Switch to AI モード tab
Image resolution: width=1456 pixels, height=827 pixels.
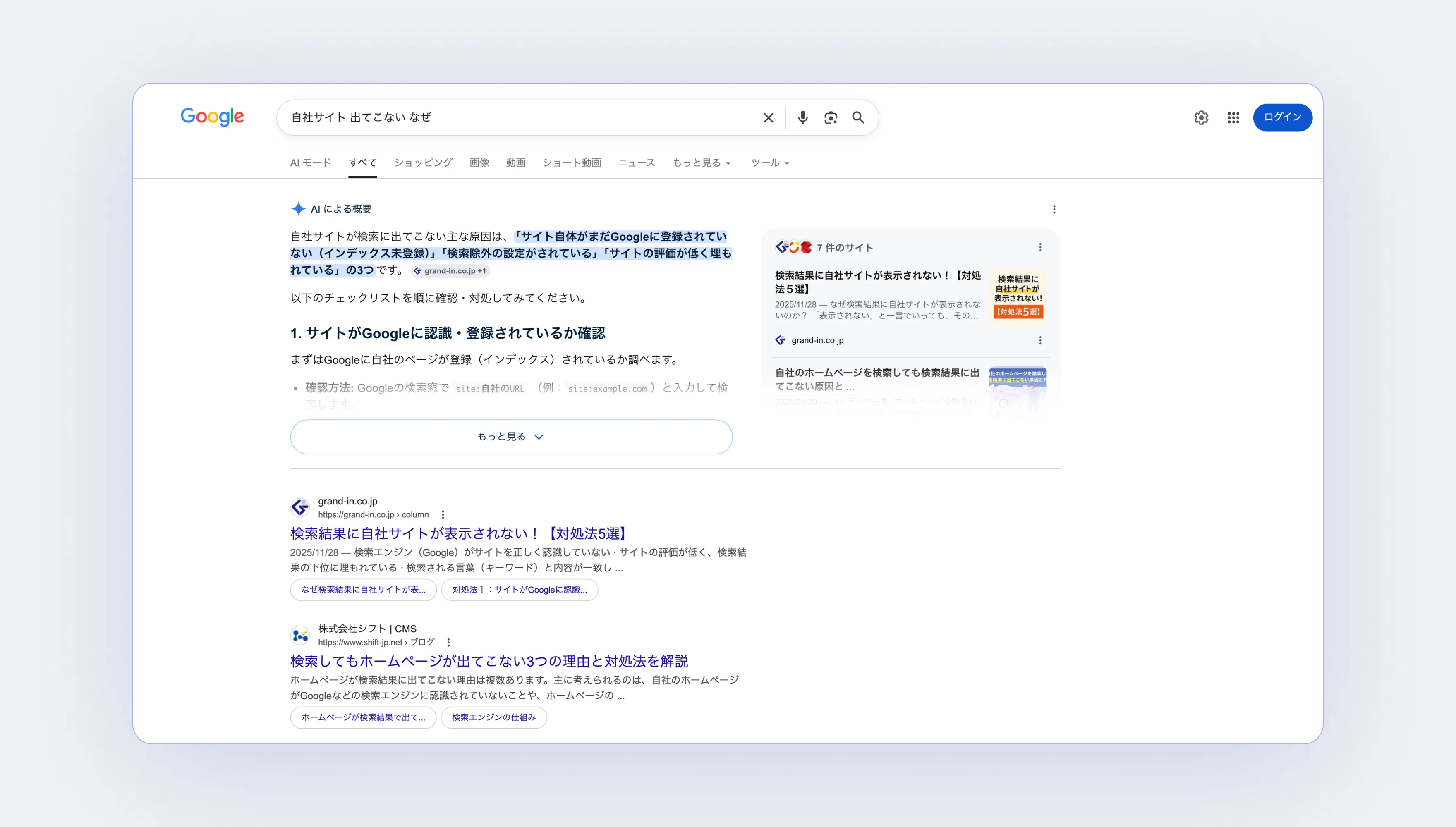[x=310, y=163]
